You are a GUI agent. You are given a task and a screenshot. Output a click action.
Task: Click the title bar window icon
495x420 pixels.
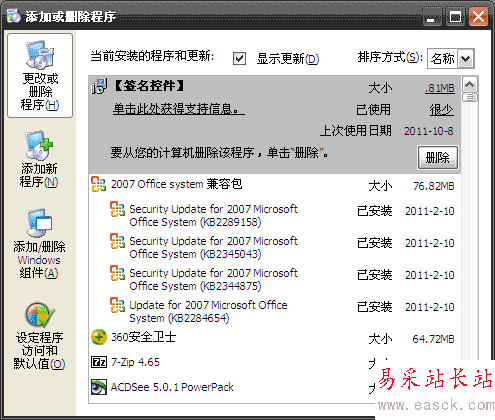click(14, 16)
